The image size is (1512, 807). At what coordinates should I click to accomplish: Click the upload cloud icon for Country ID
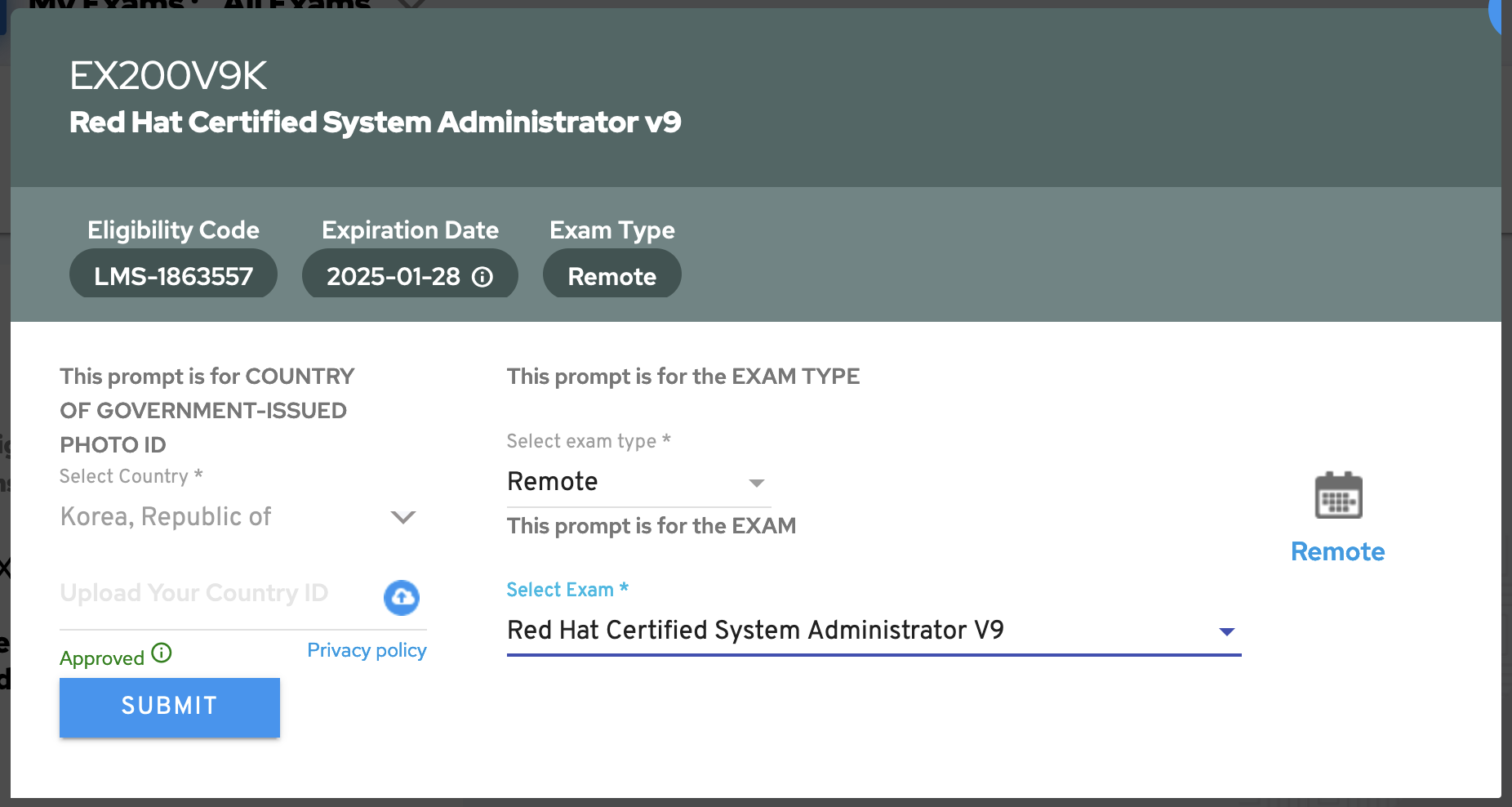(402, 598)
